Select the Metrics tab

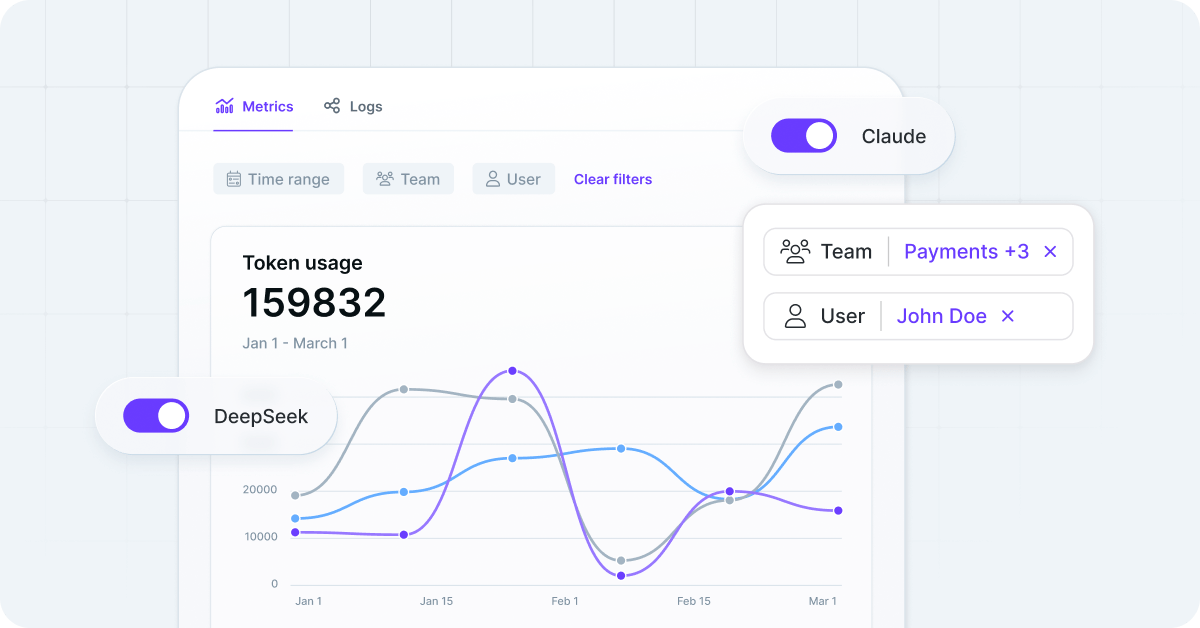click(x=254, y=105)
